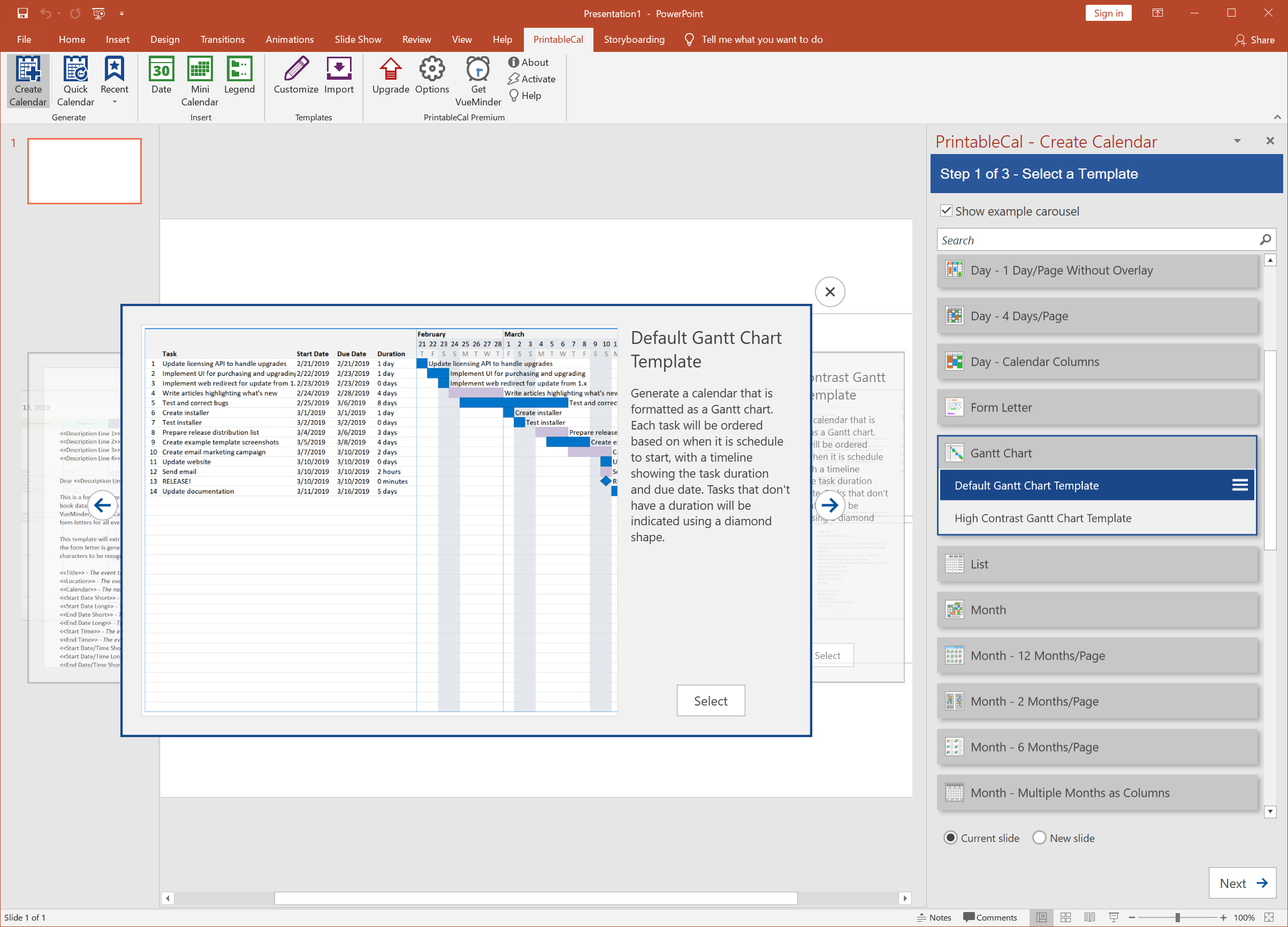Click the Create Calendar ribbon icon
The image size is (1288, 927).
[28, 81]
